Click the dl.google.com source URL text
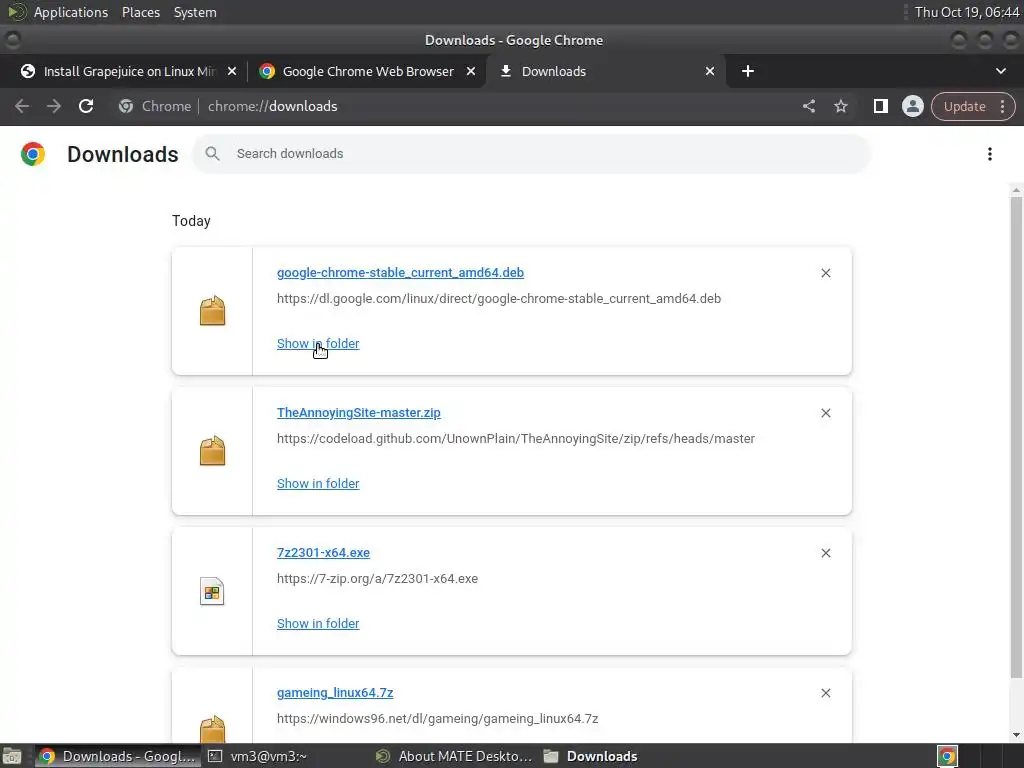Viewport: 1024px width, 768px height. pyautogui.click(x=499, y=298)
